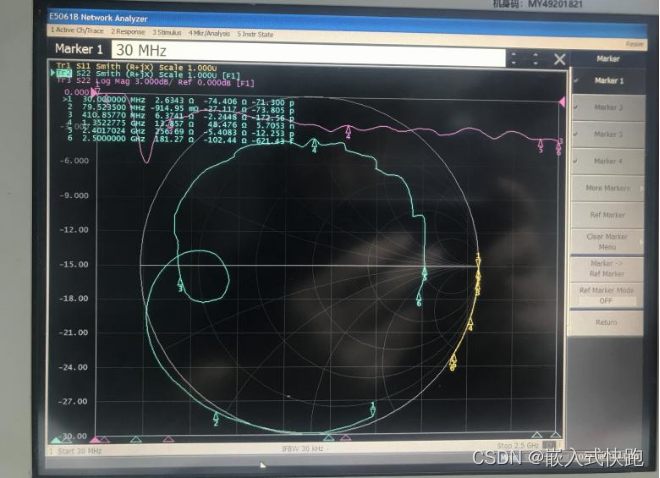660x478 pixels.
Task: Expand the More Markers submenu
Action: coord(608,188)
